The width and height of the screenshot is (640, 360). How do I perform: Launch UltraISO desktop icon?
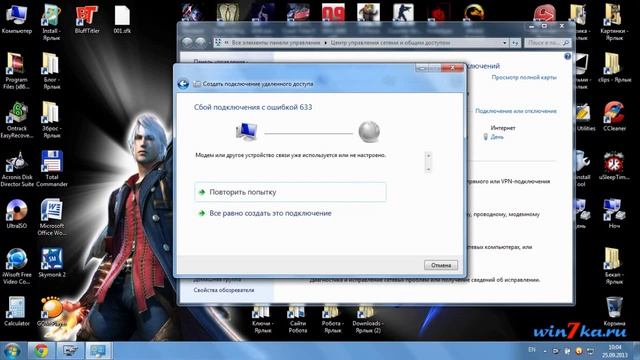coord(16,213)
